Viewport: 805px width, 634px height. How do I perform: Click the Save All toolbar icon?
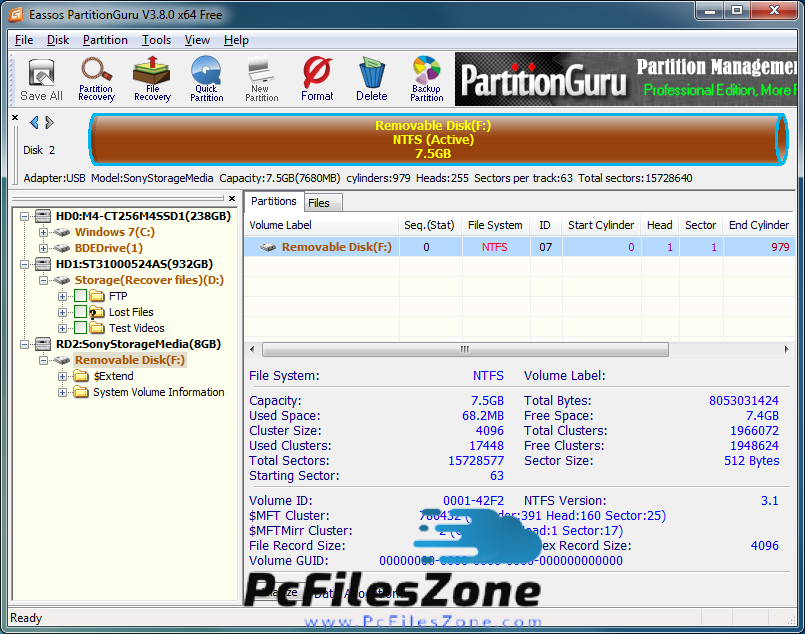41,79
